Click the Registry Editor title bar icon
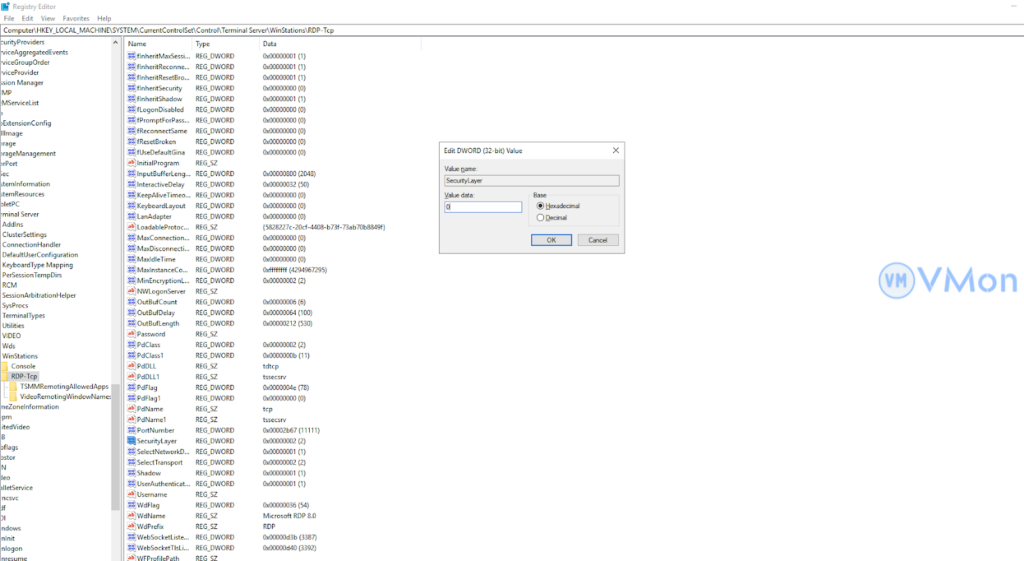Image resolution: width=1024 pixels, height=561 pixels. 8,6
